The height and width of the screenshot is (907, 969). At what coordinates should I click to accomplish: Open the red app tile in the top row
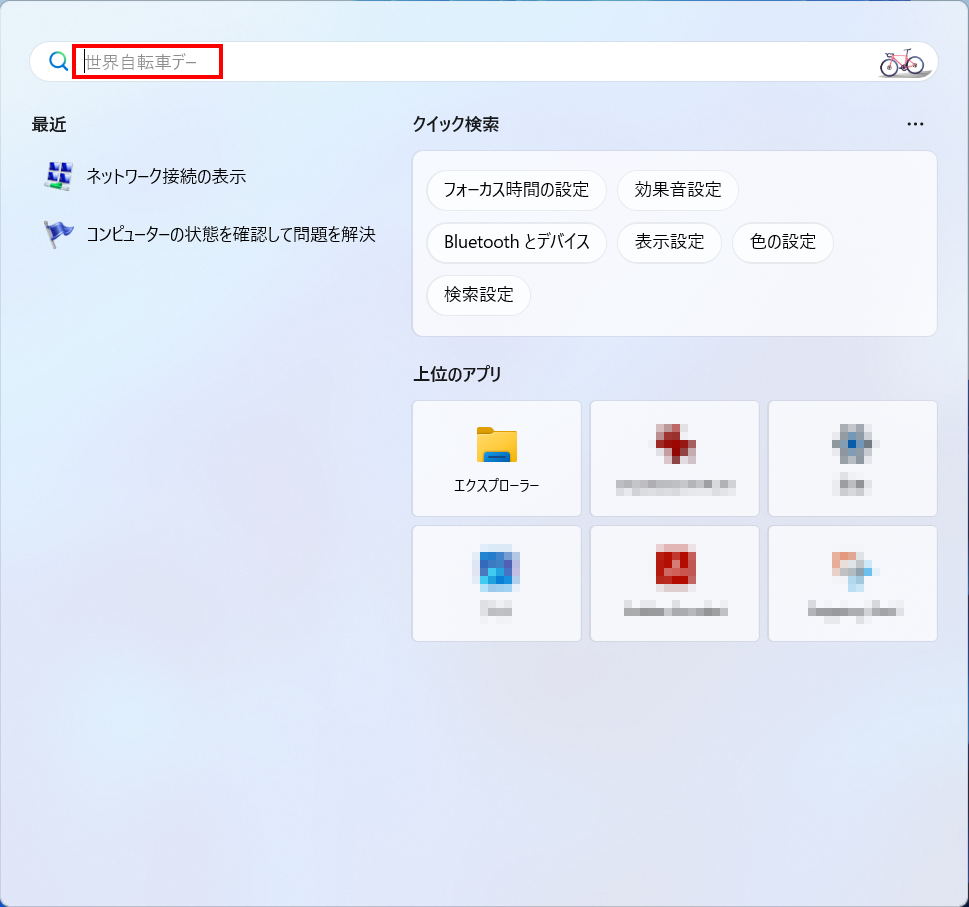pyautogui.click(x=674, y=458)
